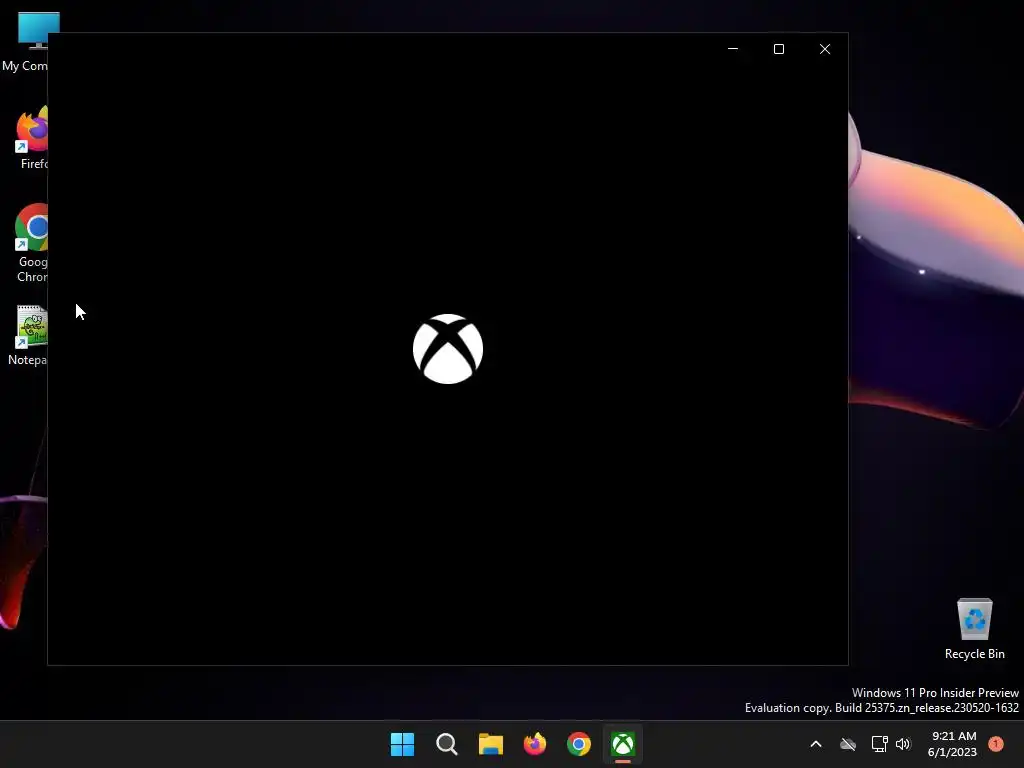Maximize the Xbox app window
Image resolution: width=1024 pixels, height=768 pixels.
[778, 49]
